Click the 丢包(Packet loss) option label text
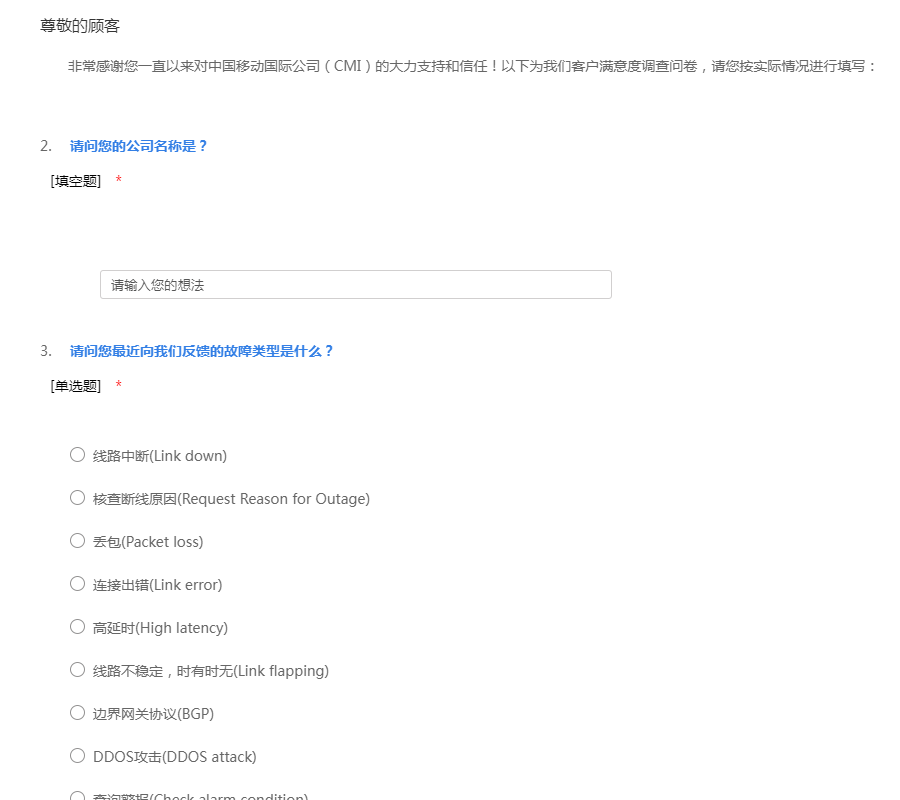This screenshot has height=800, width=900. (x=148, y=542)
